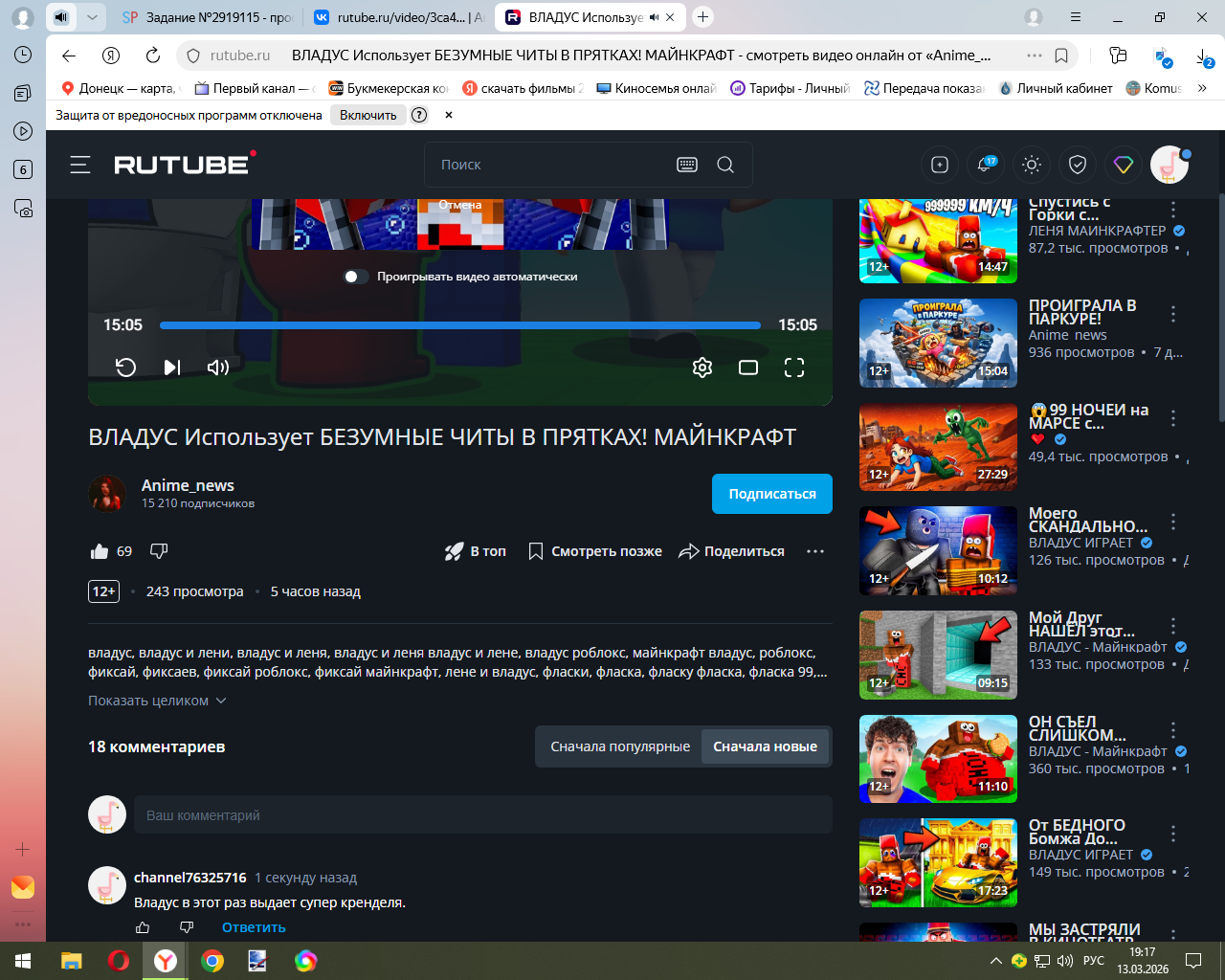The width and height of the screenshot is (1225, 980).
Task: Skip to the next video
Action: tap(171, 367)
